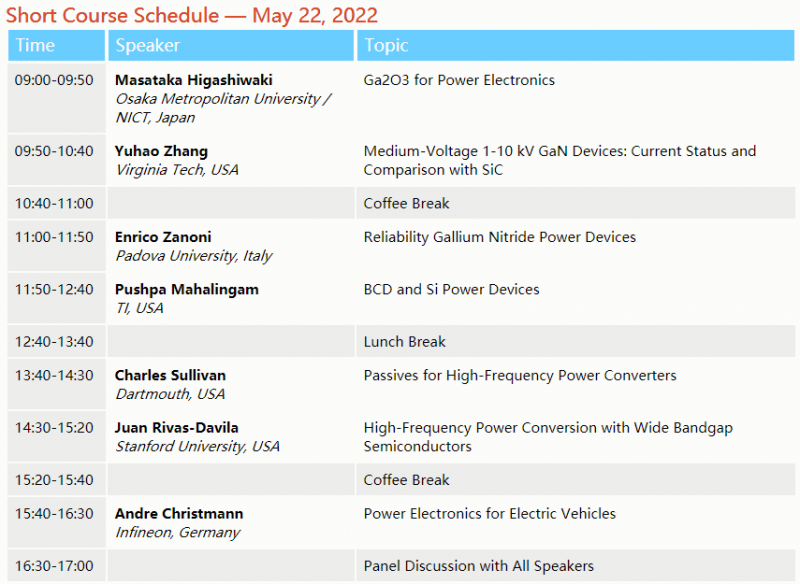Click the Short Course Schedule title
This screenshot has width=800, height=584.
coord(192,15)
